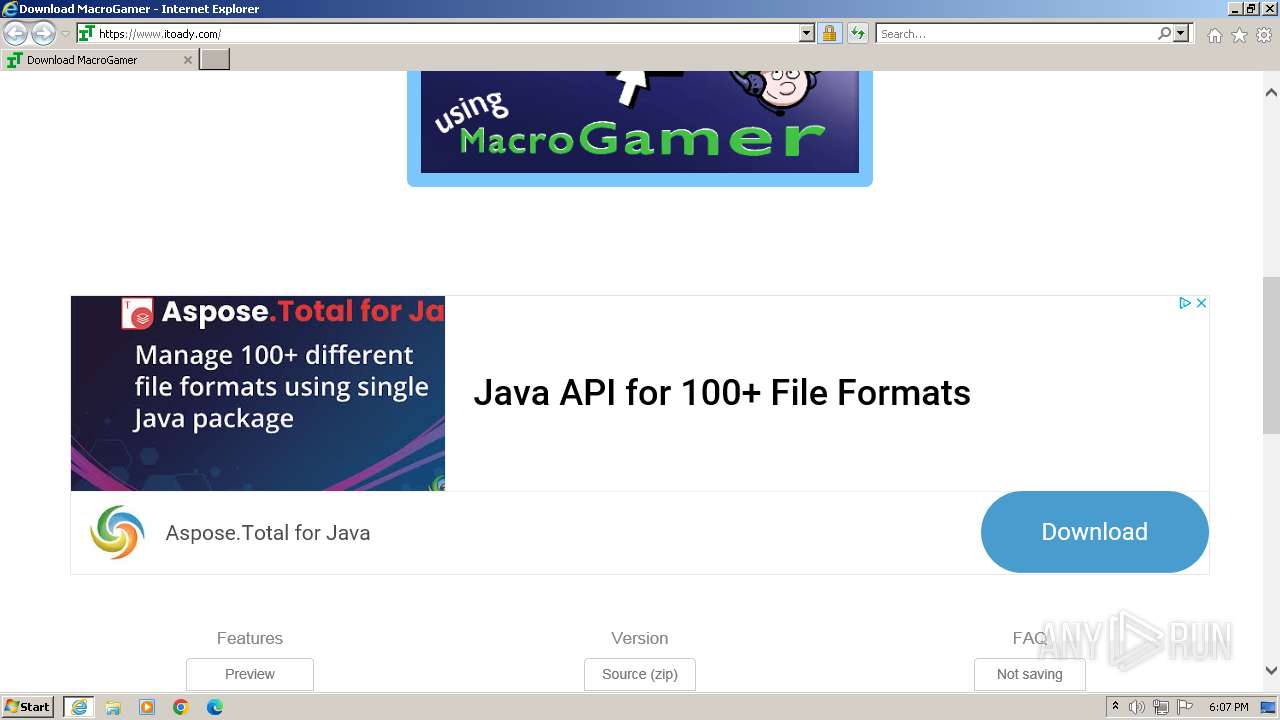This screenshot has width=1280, height=720.
Task: Click the Features heading
Action: coord(250,638)
